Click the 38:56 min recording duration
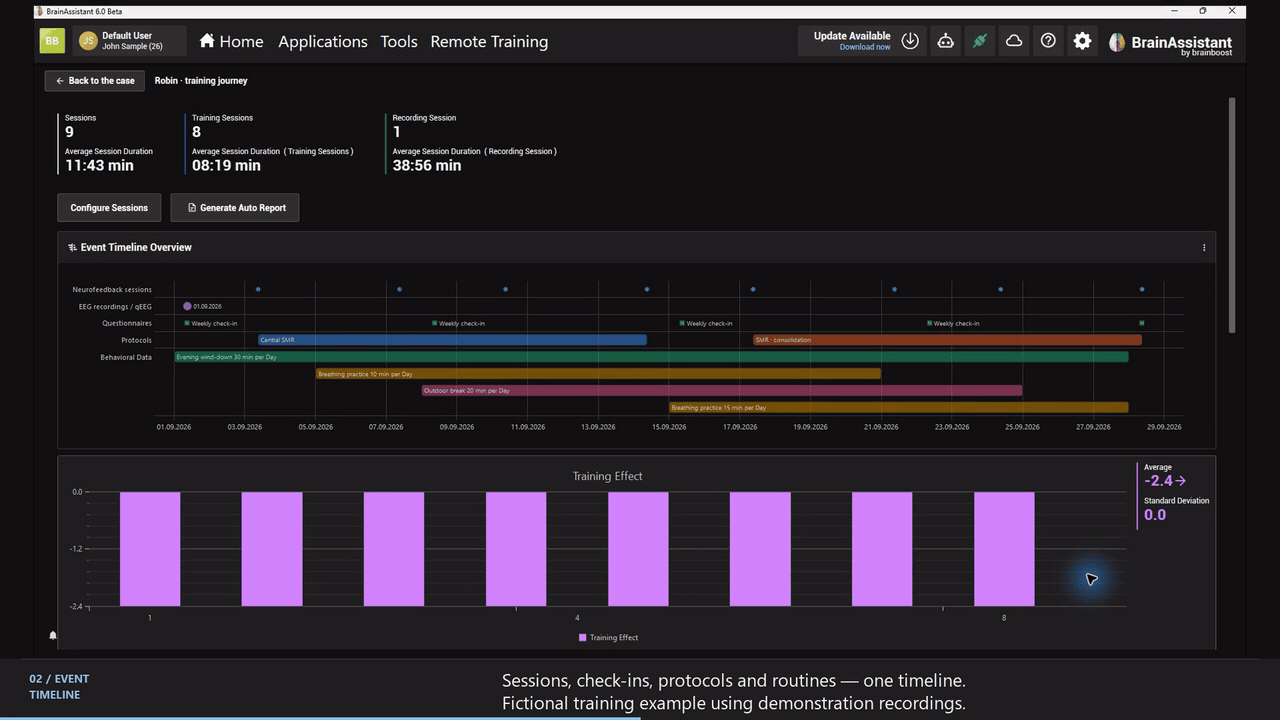 click(427, 166)
